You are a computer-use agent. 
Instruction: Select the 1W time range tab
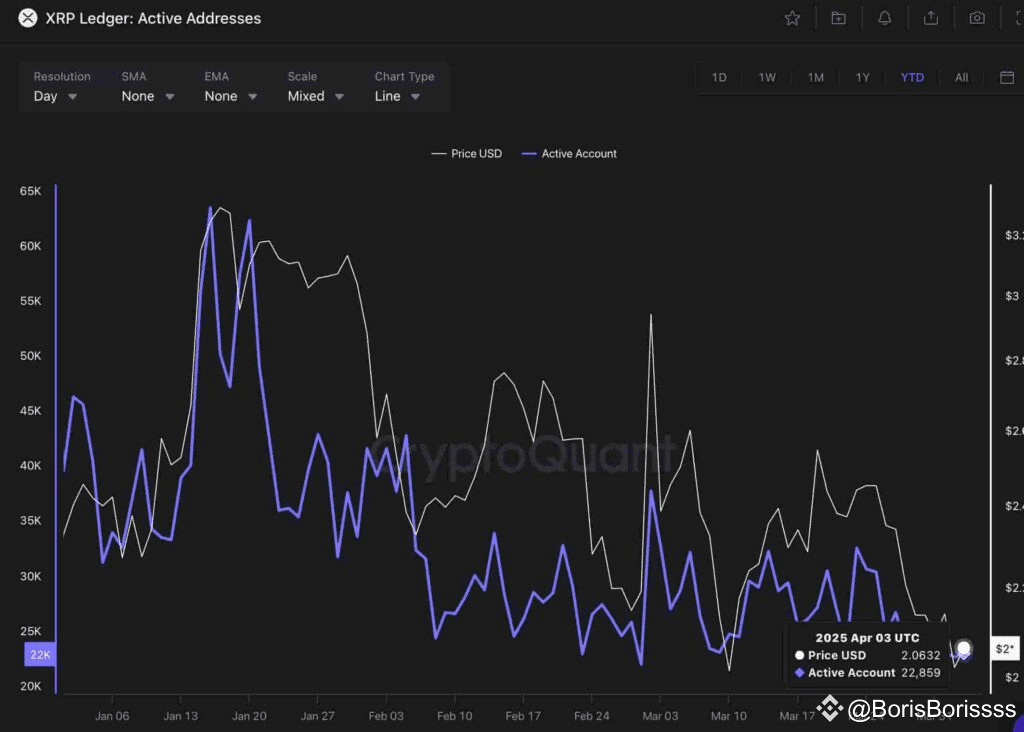coord(767,78)
